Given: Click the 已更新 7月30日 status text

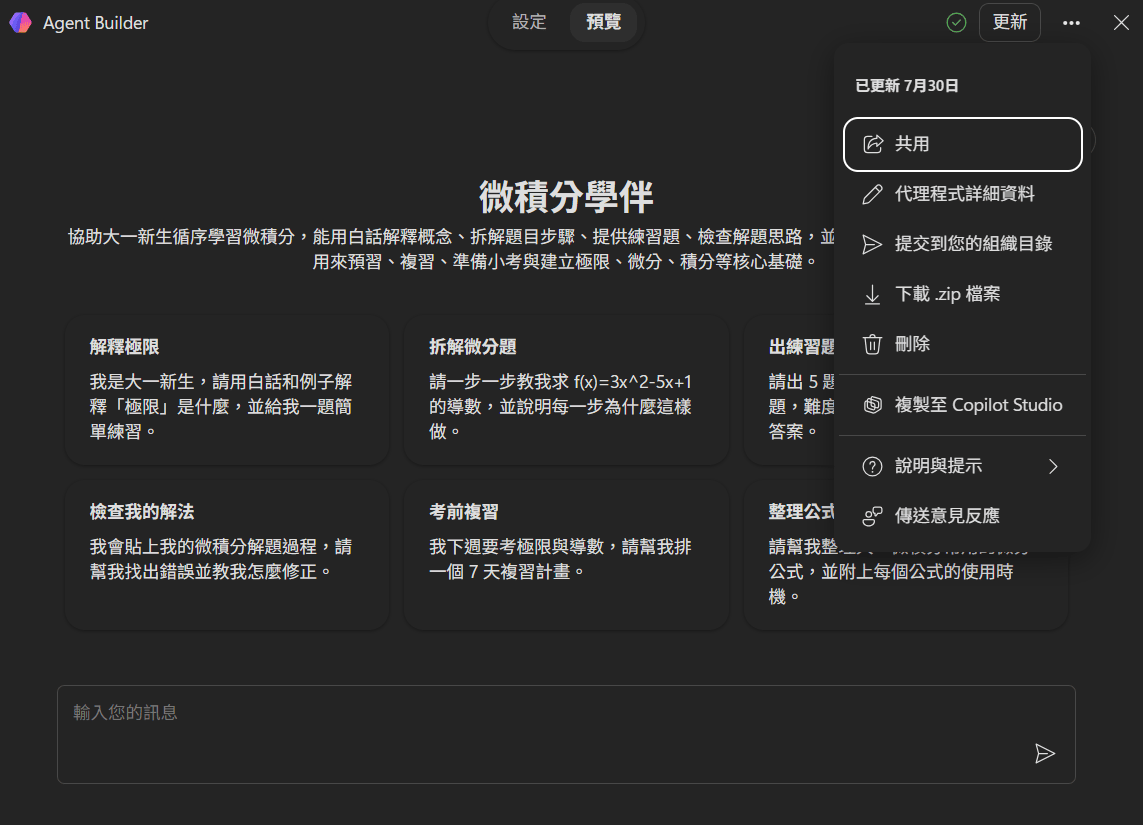Looking at the screenshot, I should point(906,86).
